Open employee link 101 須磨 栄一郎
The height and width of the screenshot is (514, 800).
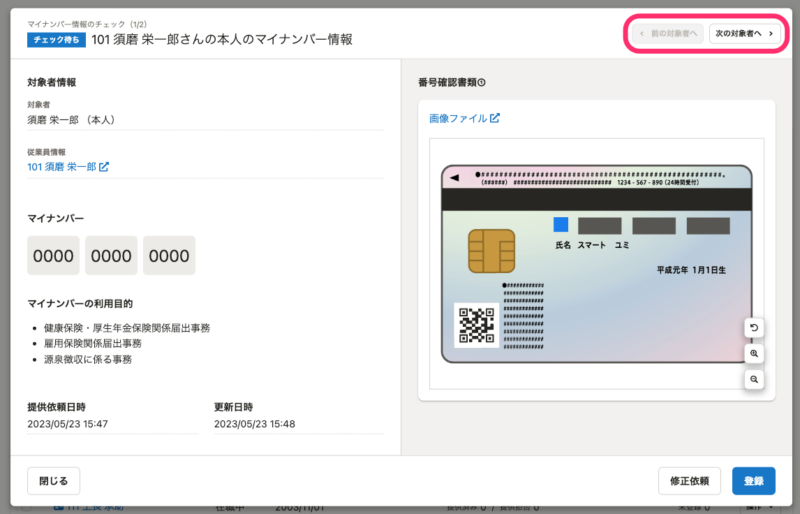pos(68,167)
